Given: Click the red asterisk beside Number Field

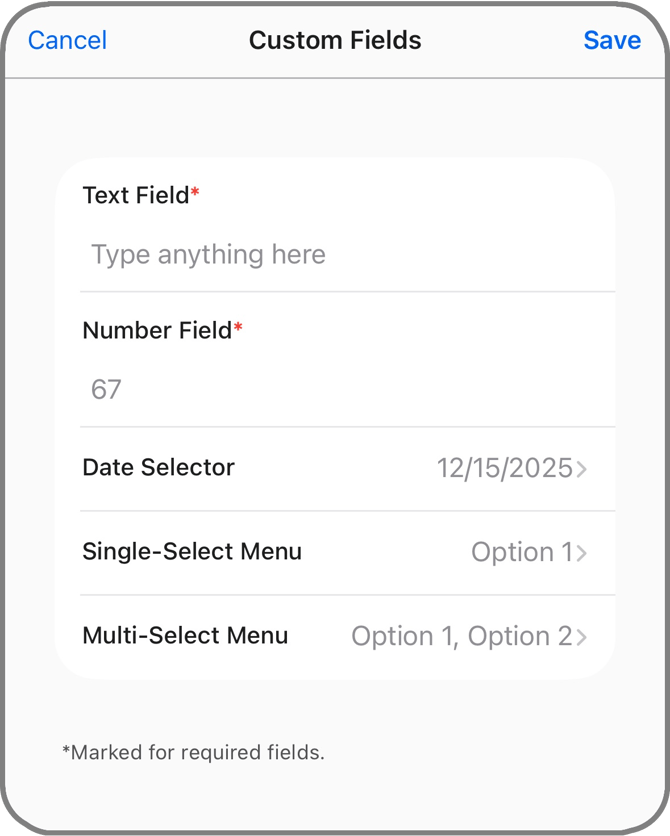Looking at the screenshot, I should tap(238, 327).
